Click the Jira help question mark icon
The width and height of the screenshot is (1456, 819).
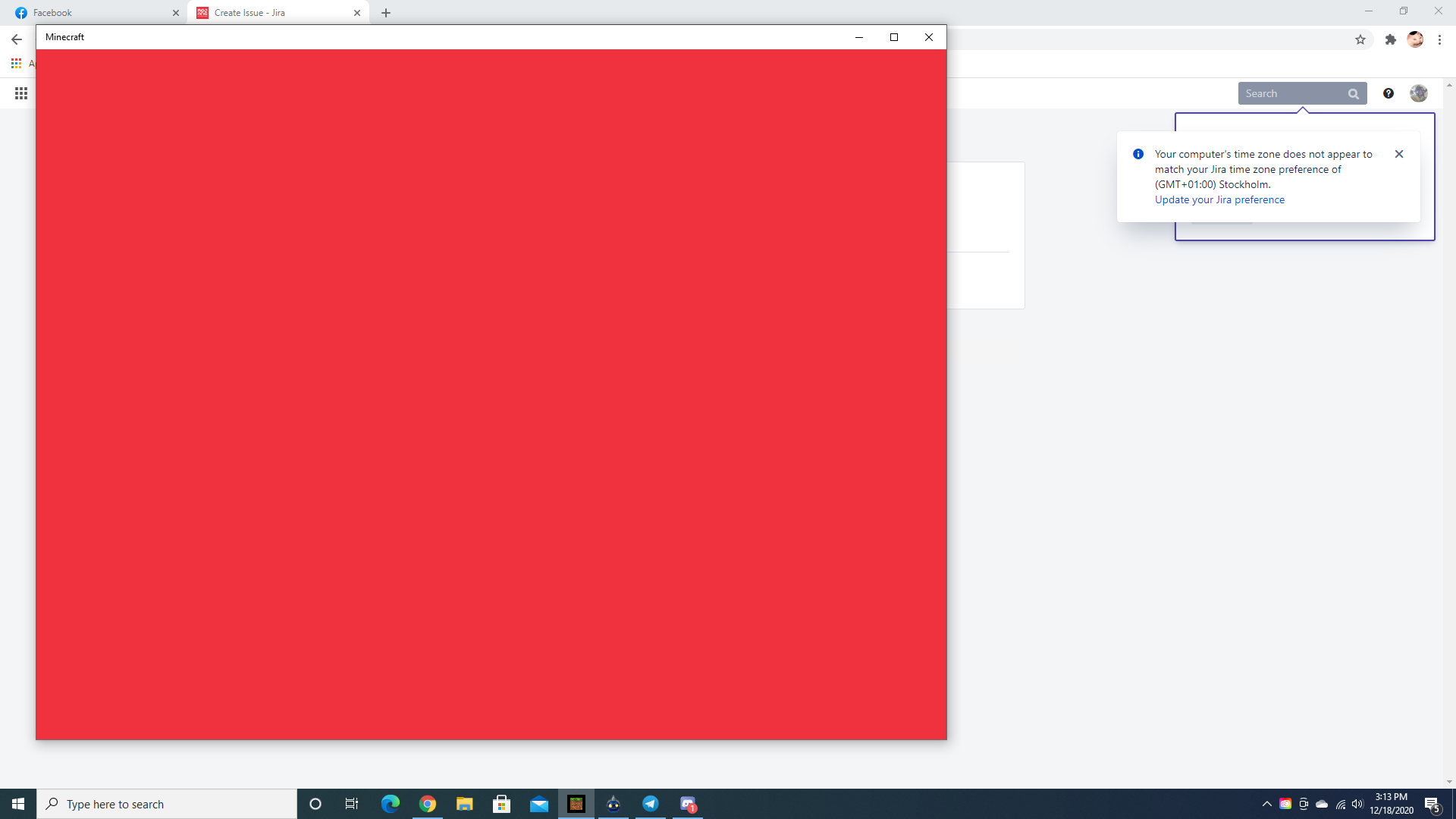click(1388, 93)
